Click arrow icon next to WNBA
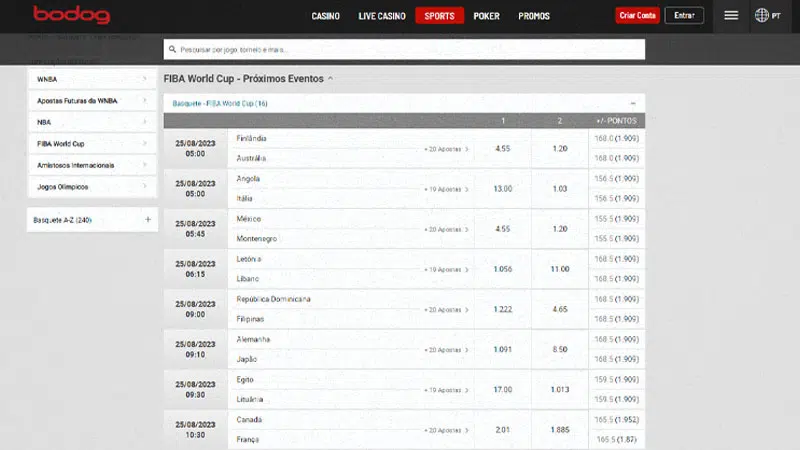 click(145, 78)
